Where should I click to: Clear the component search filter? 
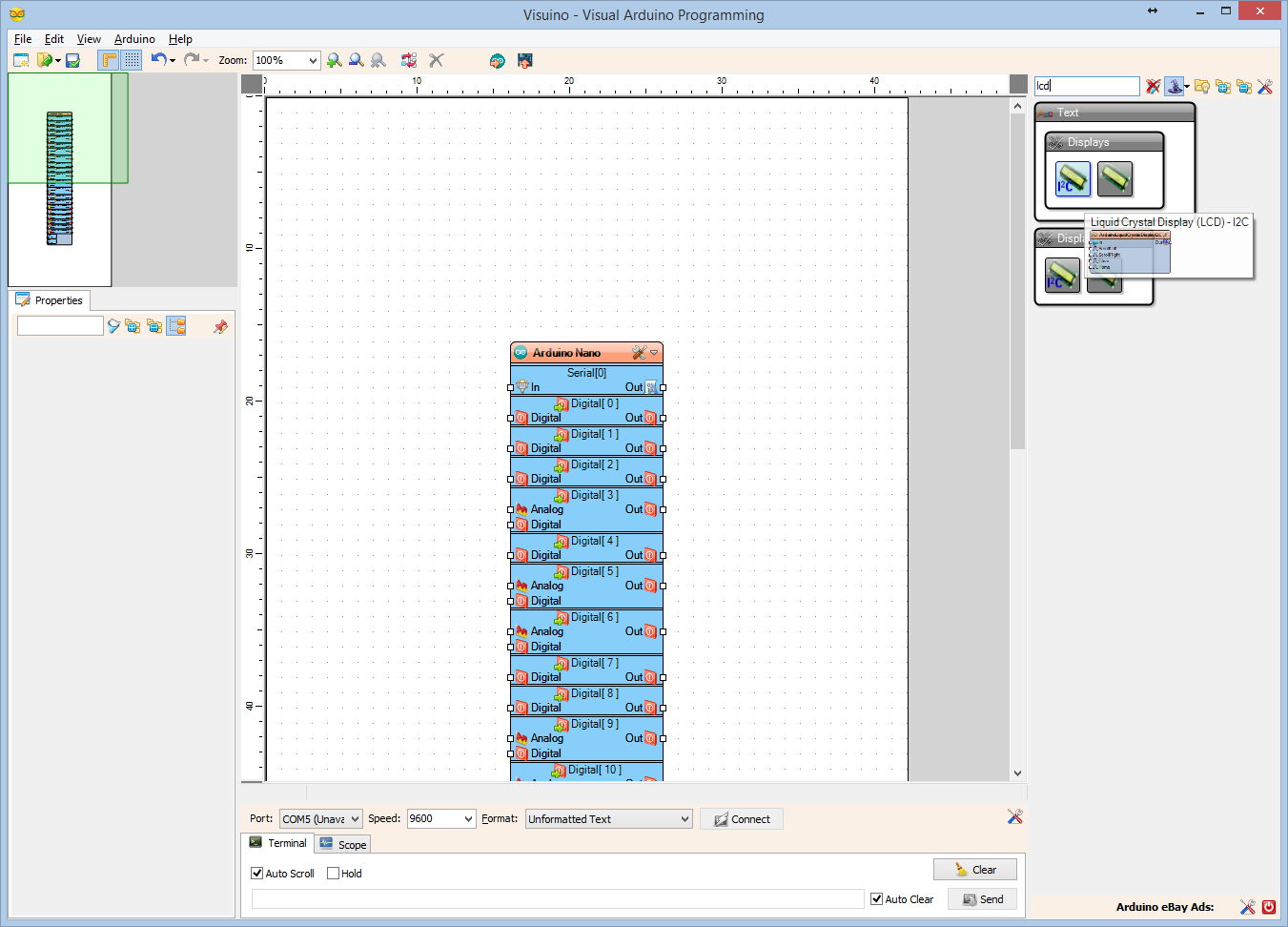(x=1153, y=87)
